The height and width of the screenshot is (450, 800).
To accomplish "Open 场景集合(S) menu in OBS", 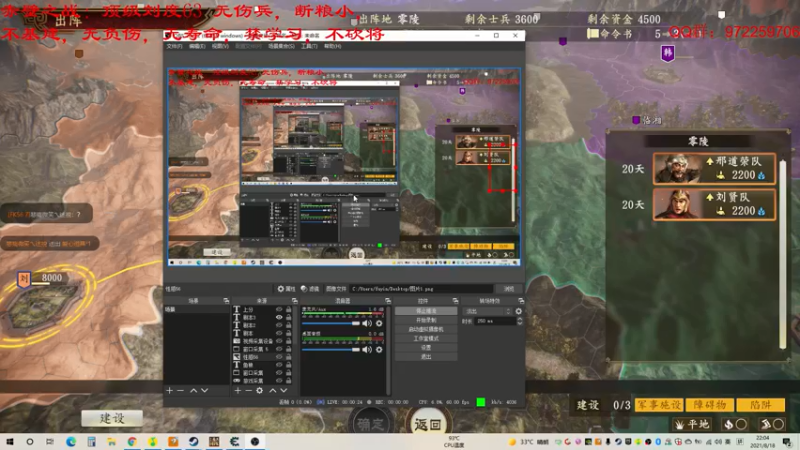I will pyautogui.click(x=281, y=46).
